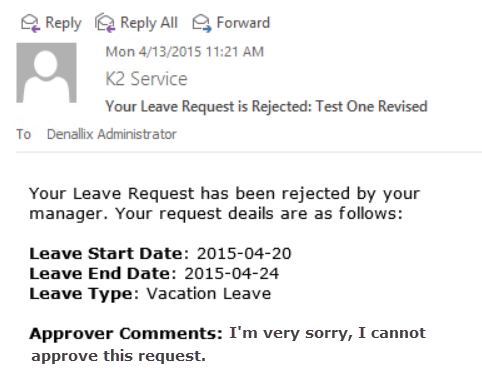Click the To field label
Viewport: 482px width, 390px height.
pos(24,134)
